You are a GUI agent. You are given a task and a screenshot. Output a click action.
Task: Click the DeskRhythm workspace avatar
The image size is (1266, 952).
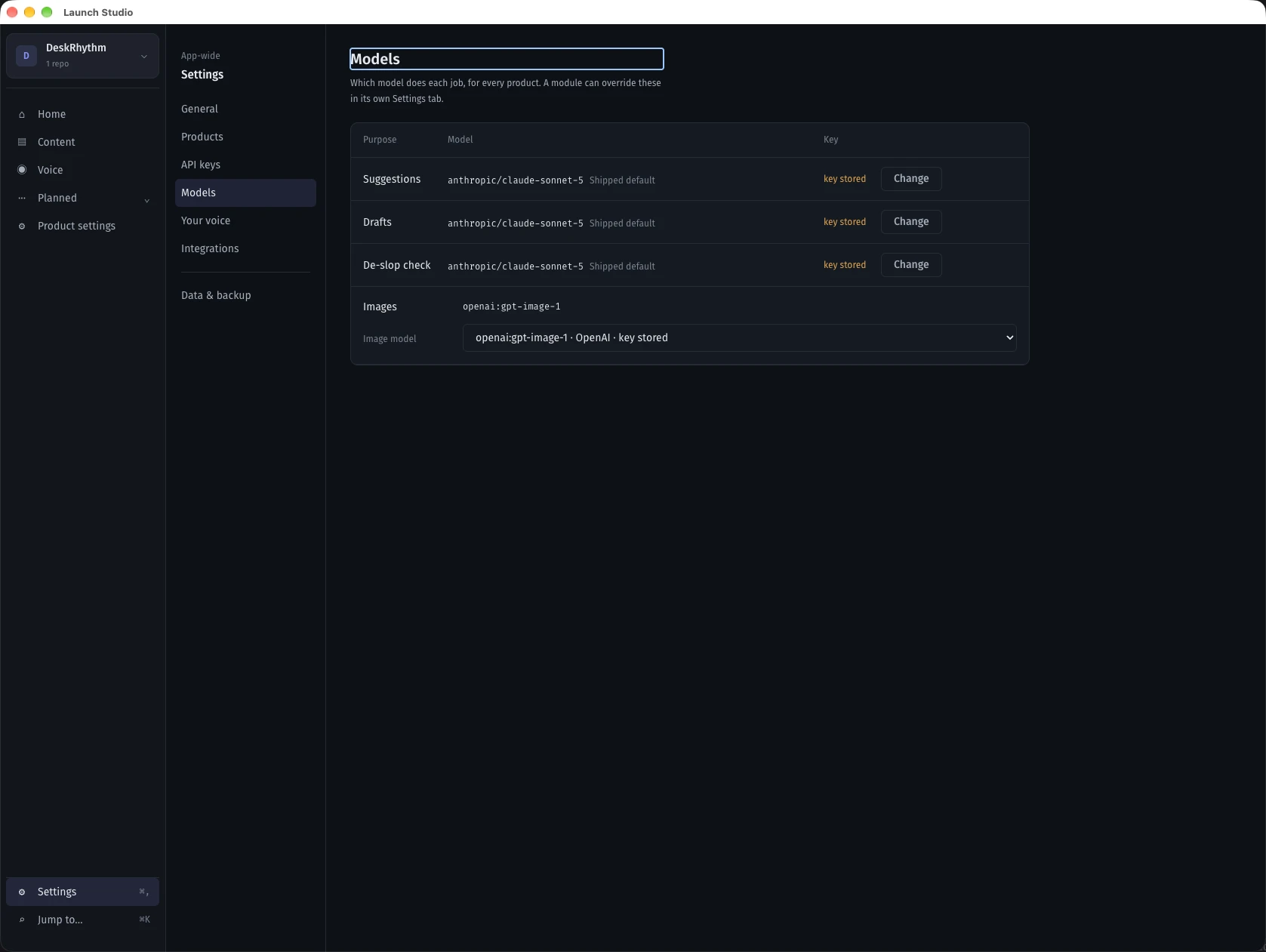[x=26, y=56]
